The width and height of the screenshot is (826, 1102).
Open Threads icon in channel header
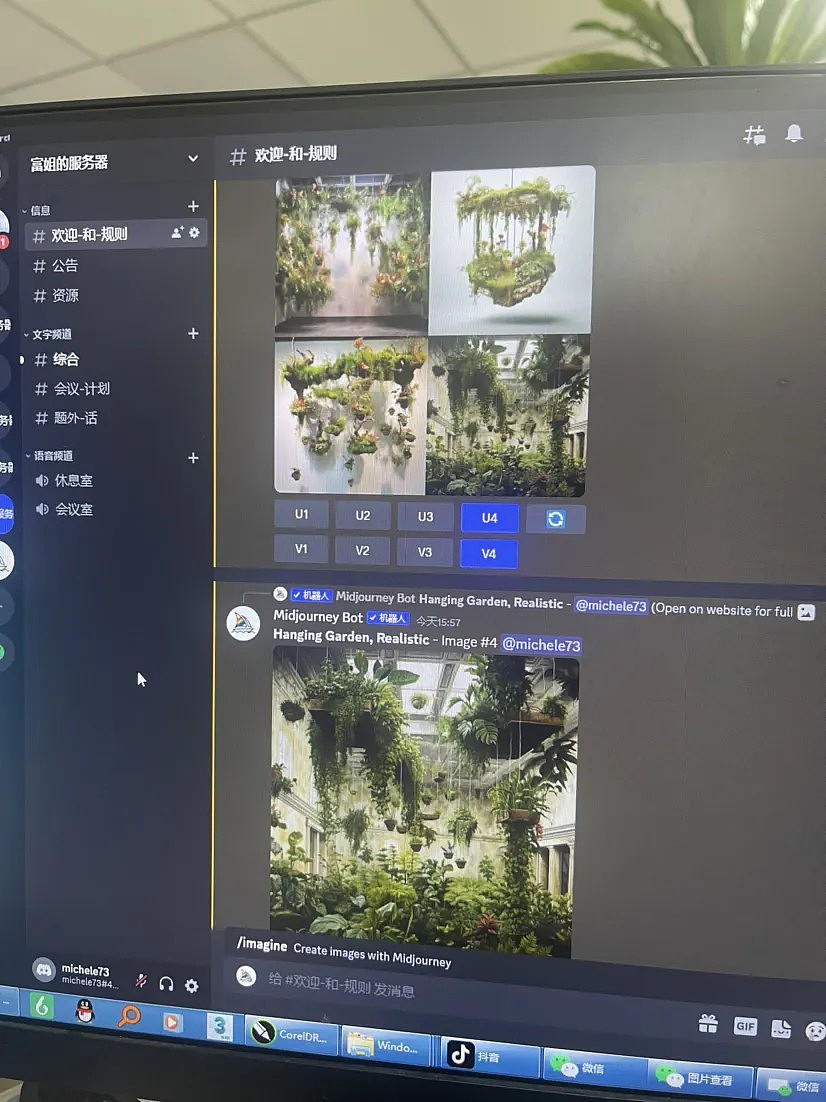[754, 134]
